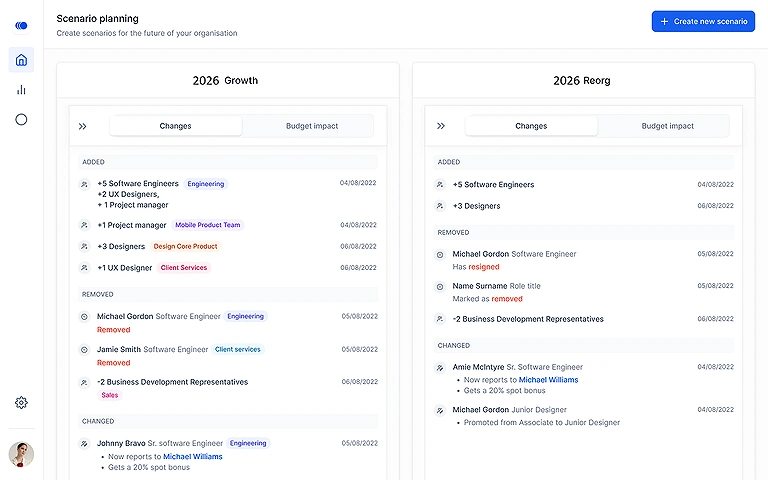
Task: Select the 2026 Reorg scenario title
Action: click(582, 80)
